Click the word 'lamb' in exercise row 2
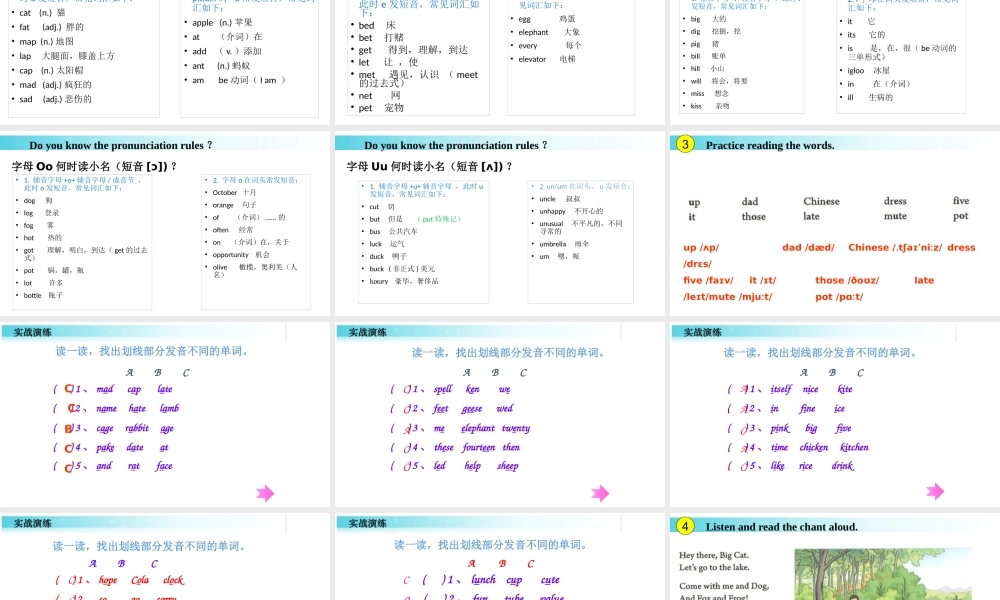Screen dimensions: 1000x600 (169, 408)
